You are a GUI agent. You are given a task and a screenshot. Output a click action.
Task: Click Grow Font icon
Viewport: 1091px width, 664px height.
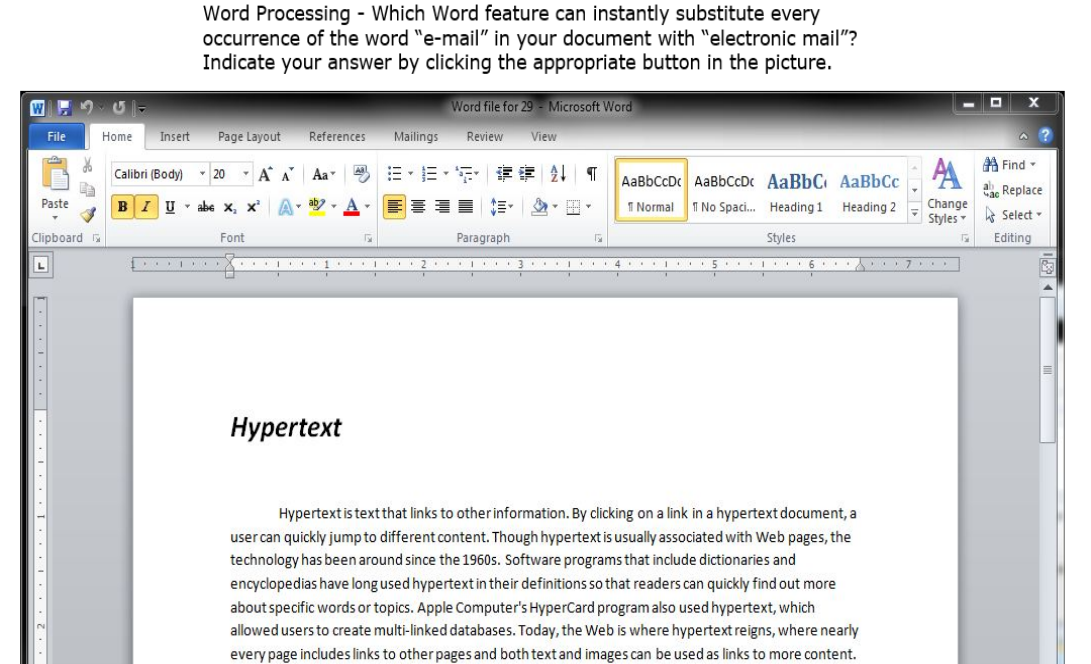[x=265, y=174]
